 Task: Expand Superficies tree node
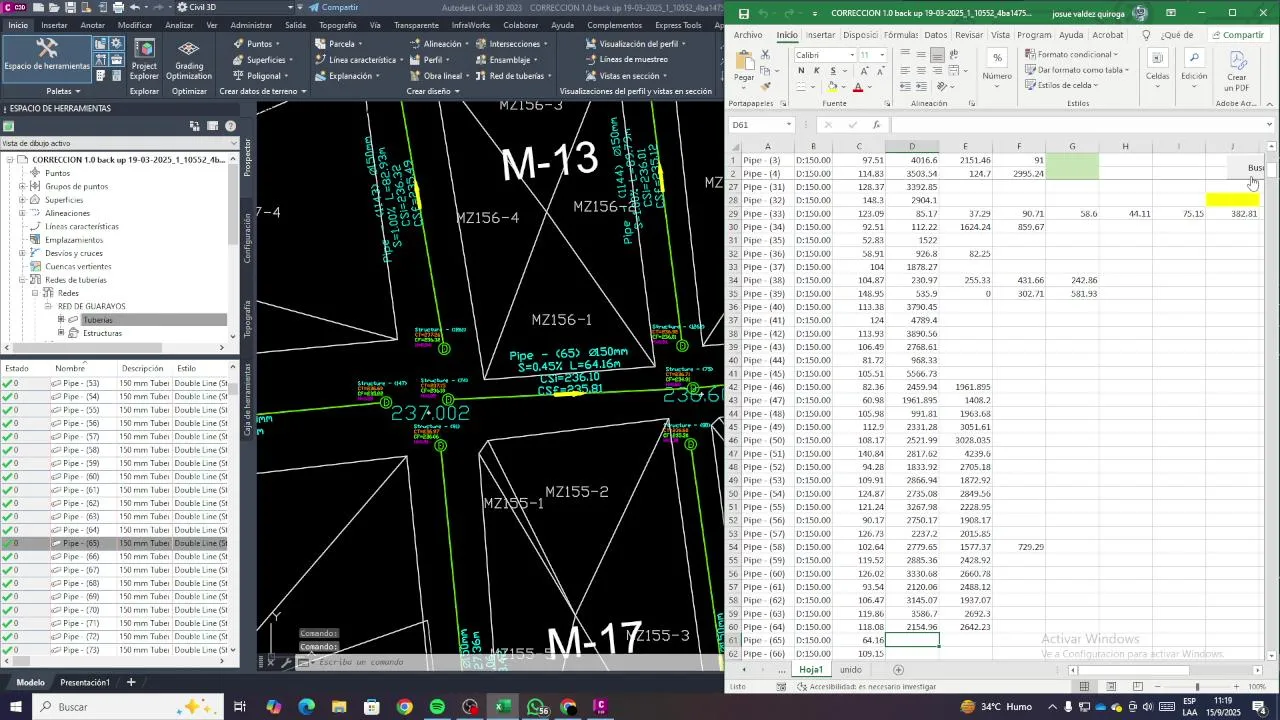[x=22, y=200]
